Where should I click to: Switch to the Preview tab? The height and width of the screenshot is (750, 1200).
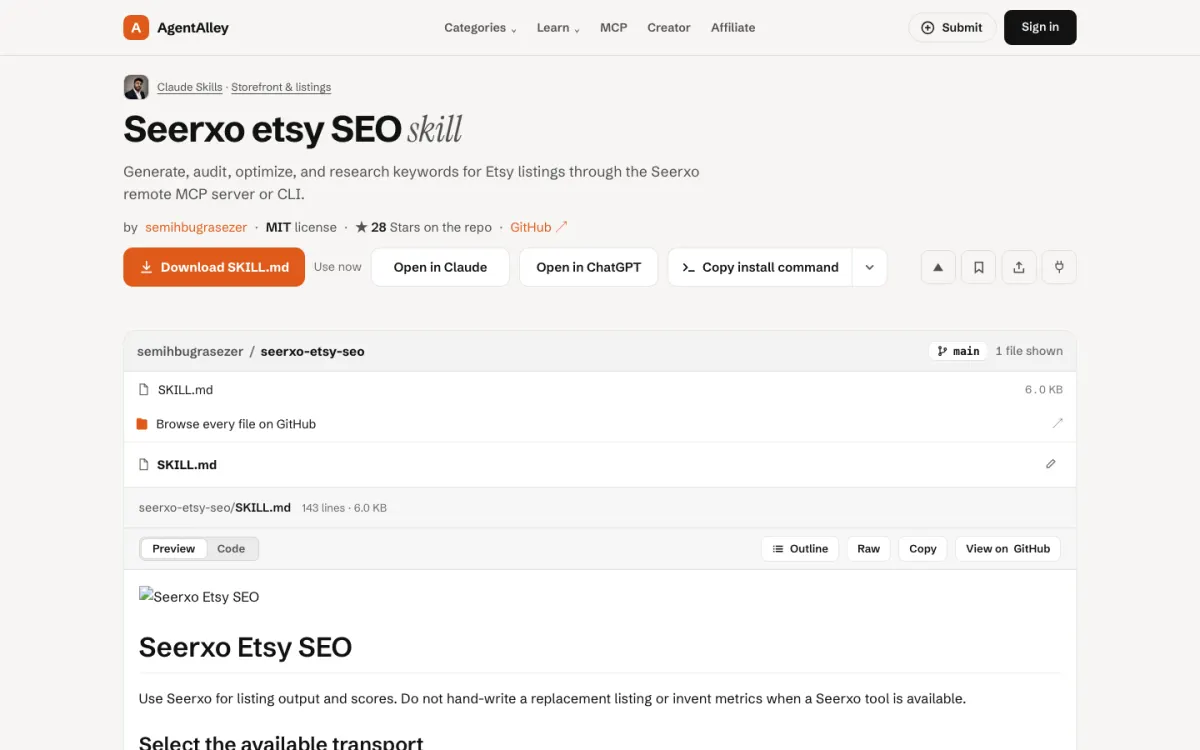[x=174, y=548]
